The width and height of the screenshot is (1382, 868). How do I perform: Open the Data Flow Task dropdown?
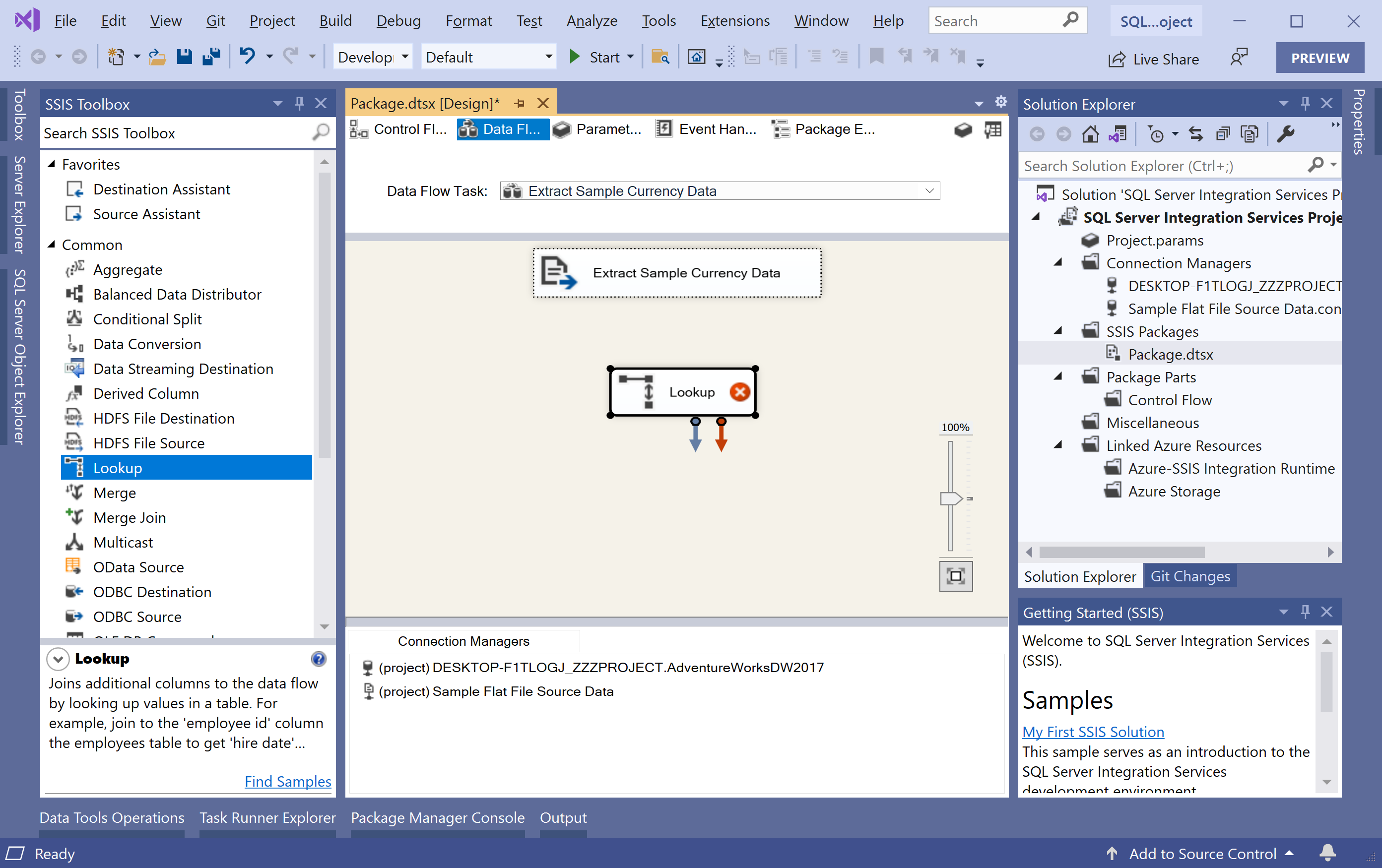click(x=929, y=191)
